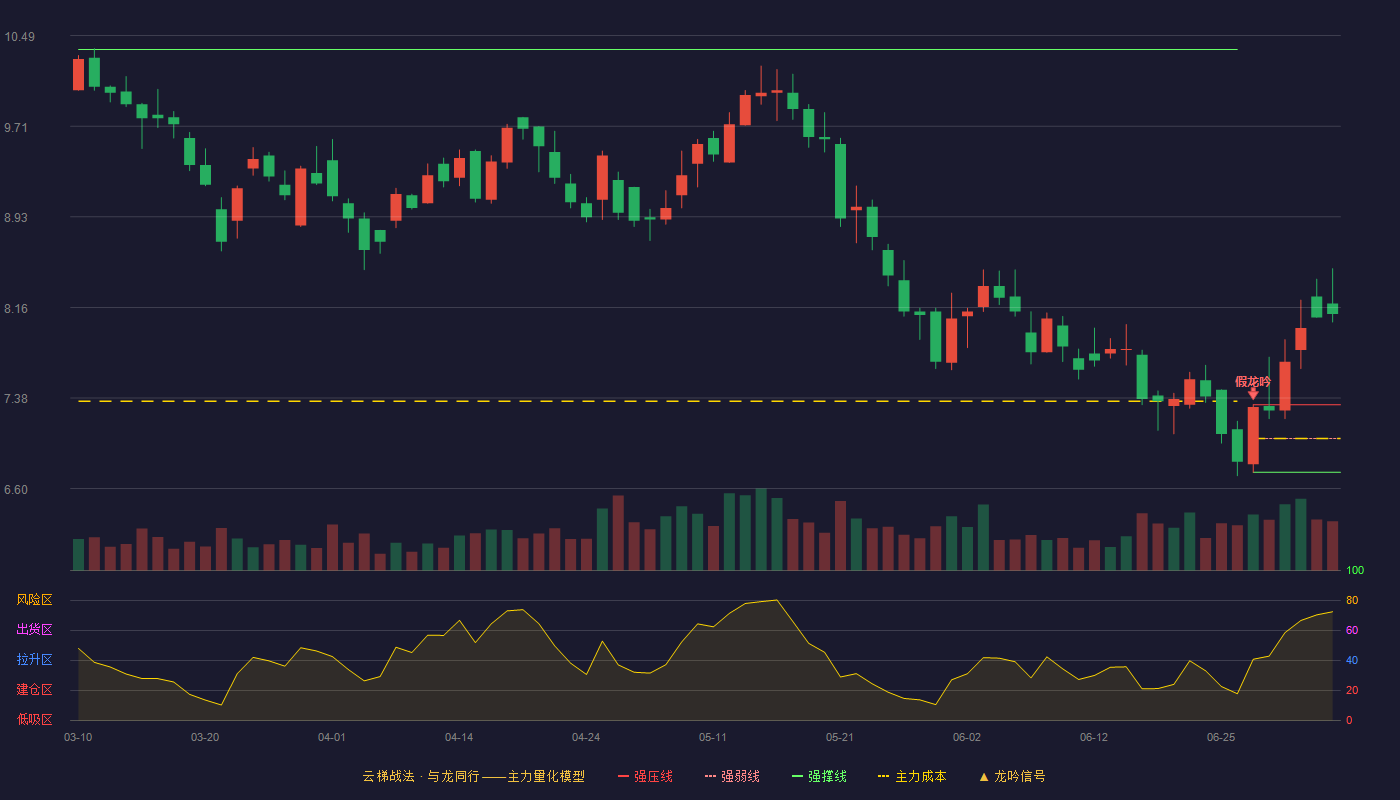Toggle the 强压线 legend series
Viewport: 1400px width, 800px height.
pos(646,776)
